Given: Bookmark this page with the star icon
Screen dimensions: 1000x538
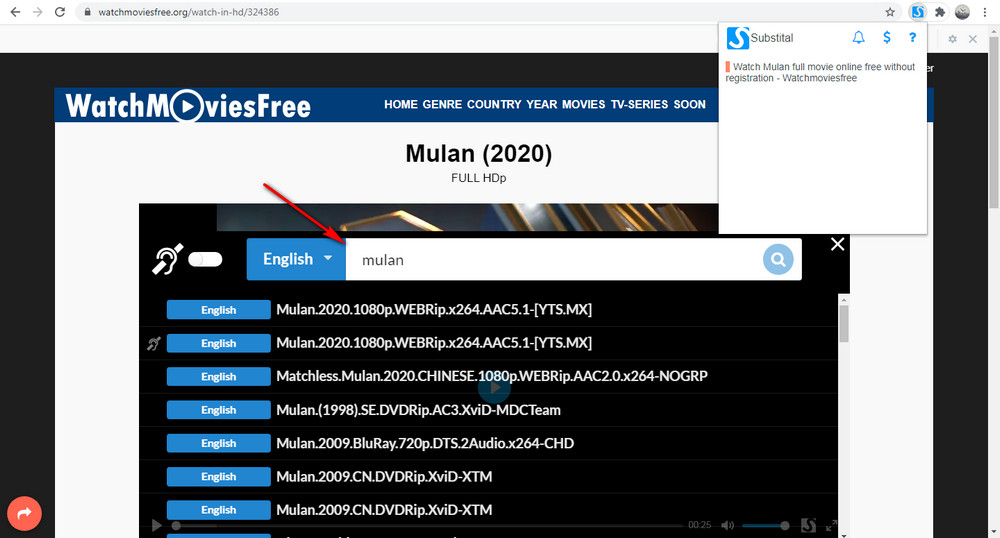Looking at the screenshot, I should point(890,12).
